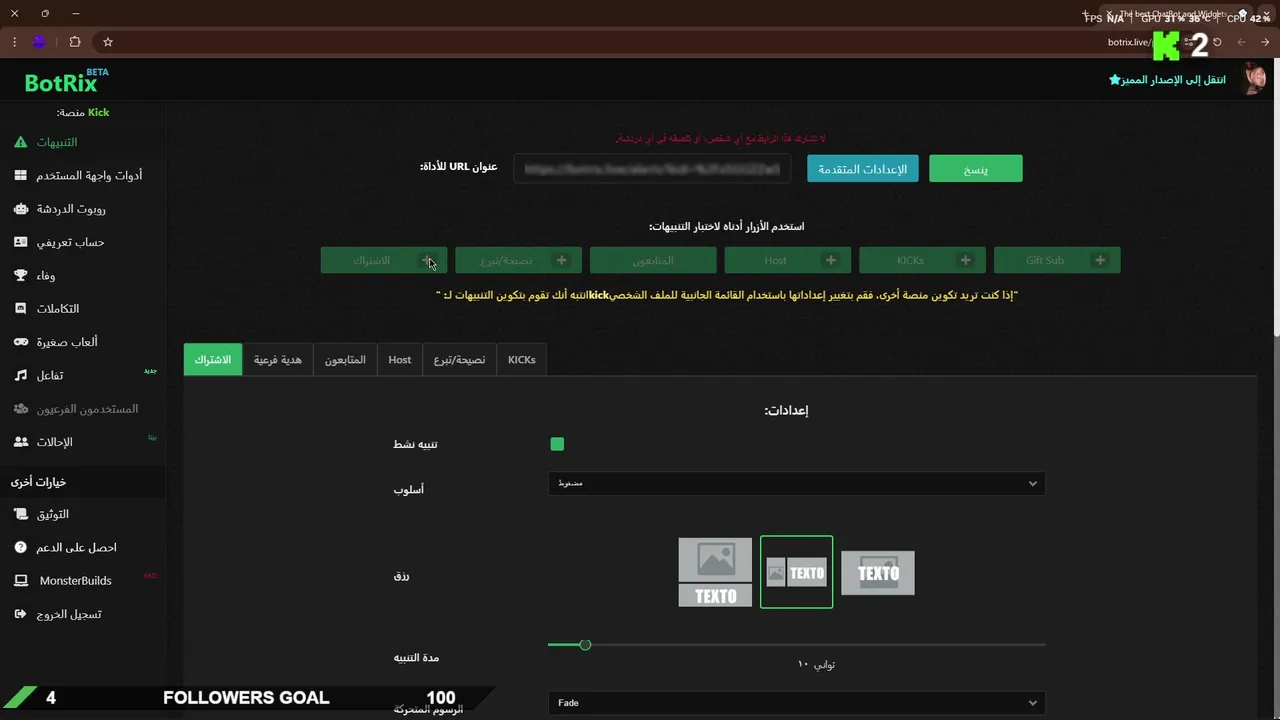Open التكاملات integrations icon
Viewport: 1280px width, 720px height.
(20, 309)
